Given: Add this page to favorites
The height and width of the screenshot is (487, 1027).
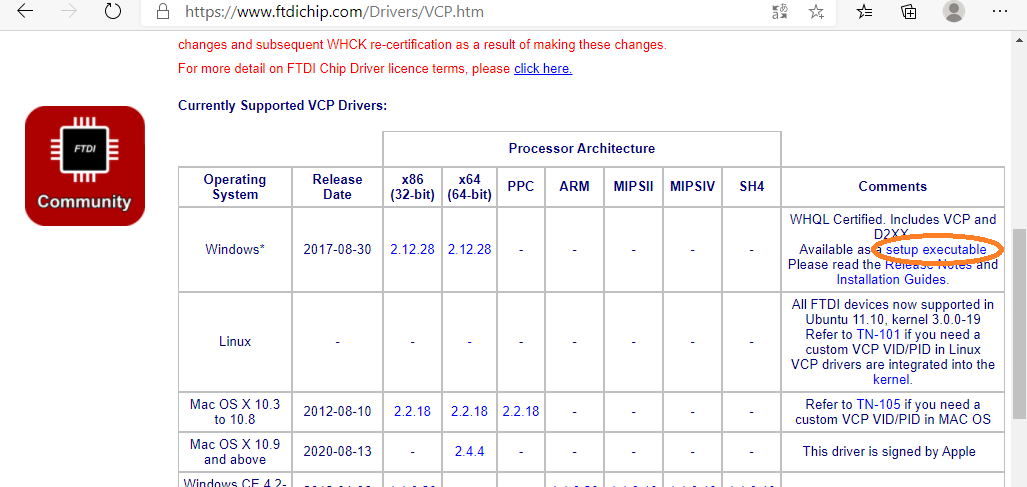Looking at the screenshot, I should tap(816, 11).
